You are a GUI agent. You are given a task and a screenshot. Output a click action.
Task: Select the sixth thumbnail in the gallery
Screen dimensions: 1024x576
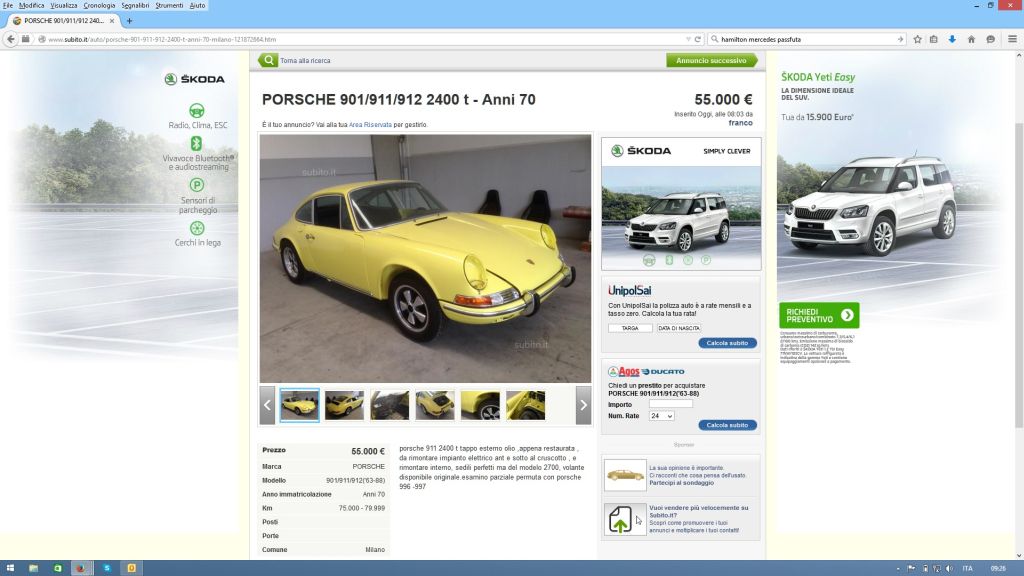525,405
